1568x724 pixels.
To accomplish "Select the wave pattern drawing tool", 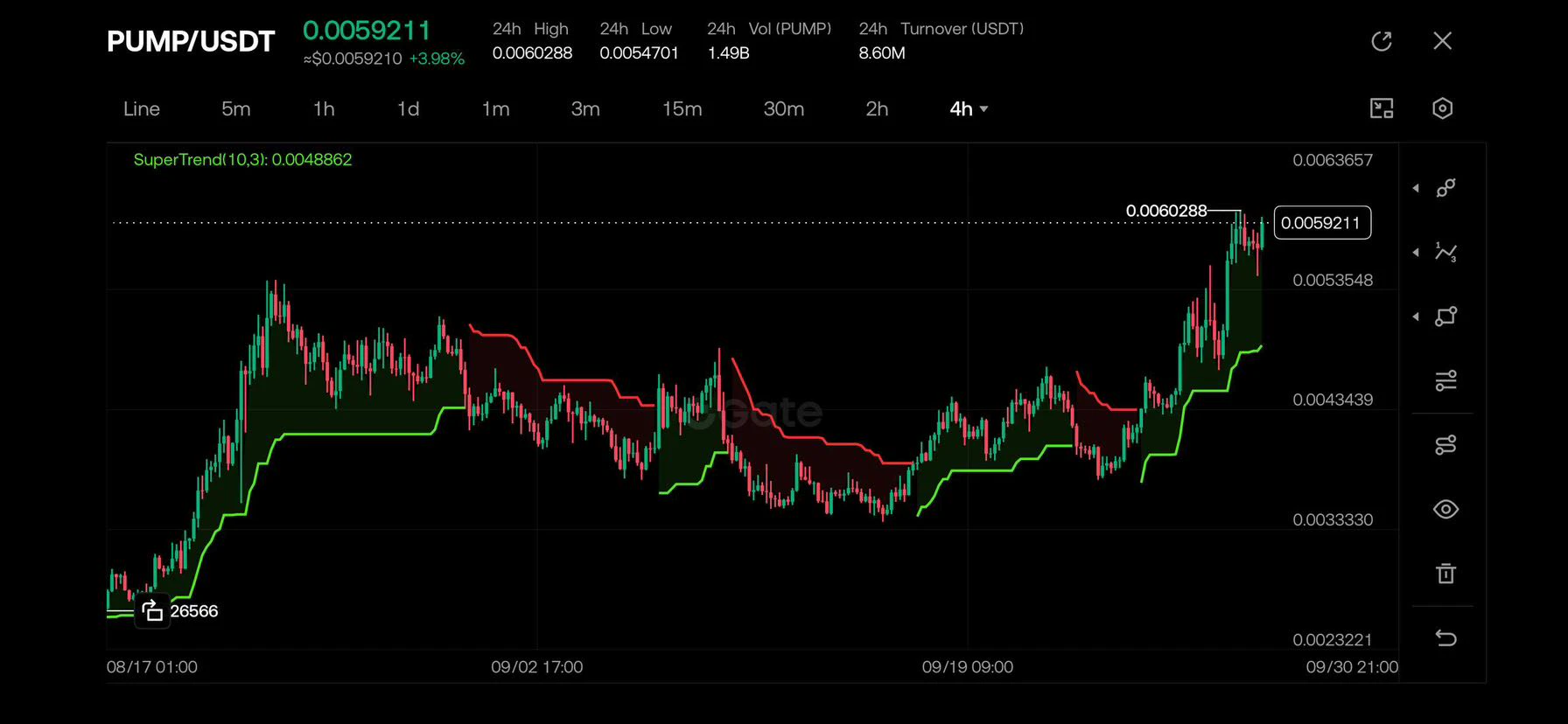I will (1446, 253).
